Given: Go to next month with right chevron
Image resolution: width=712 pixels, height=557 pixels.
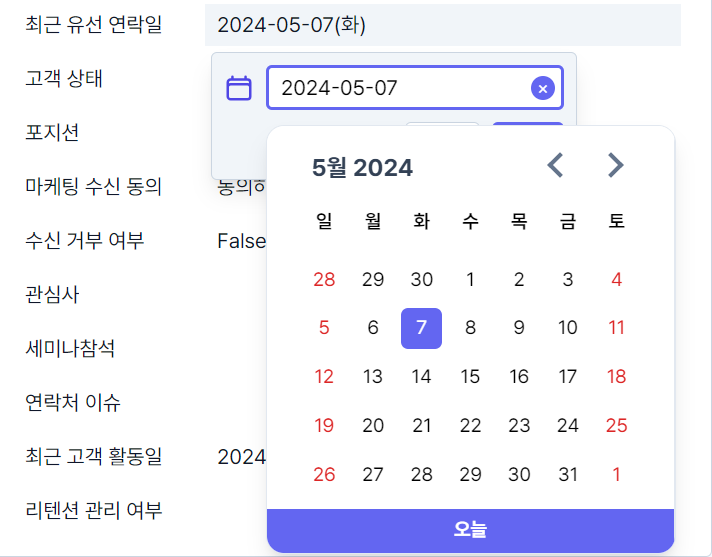Looking at the screenshot, I should 616,165.
